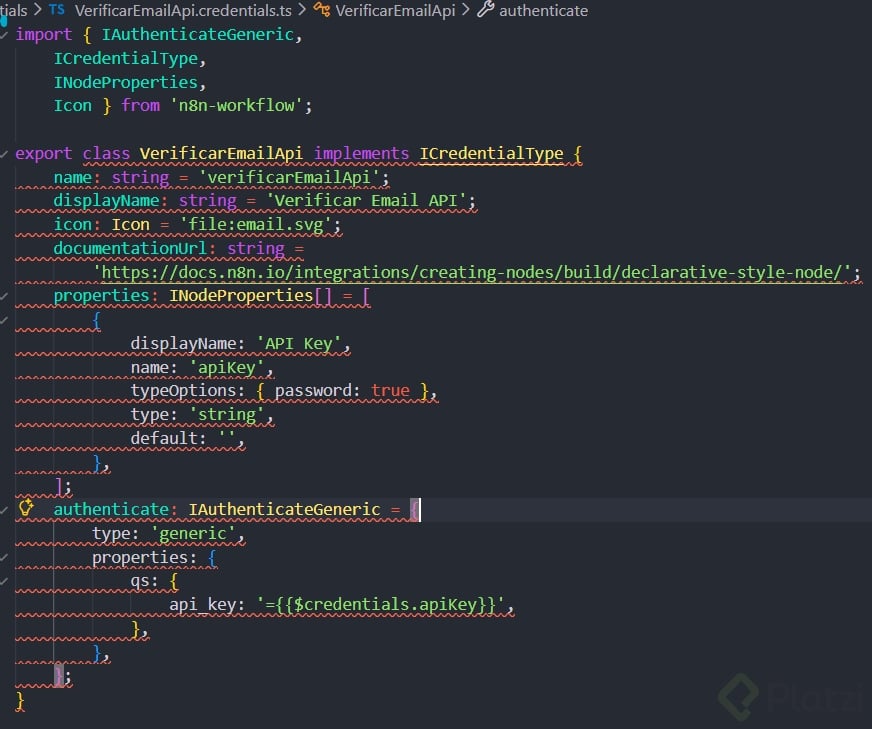
Task: Click the implements keyword in class declaration
Action: [x=361, y=153]
